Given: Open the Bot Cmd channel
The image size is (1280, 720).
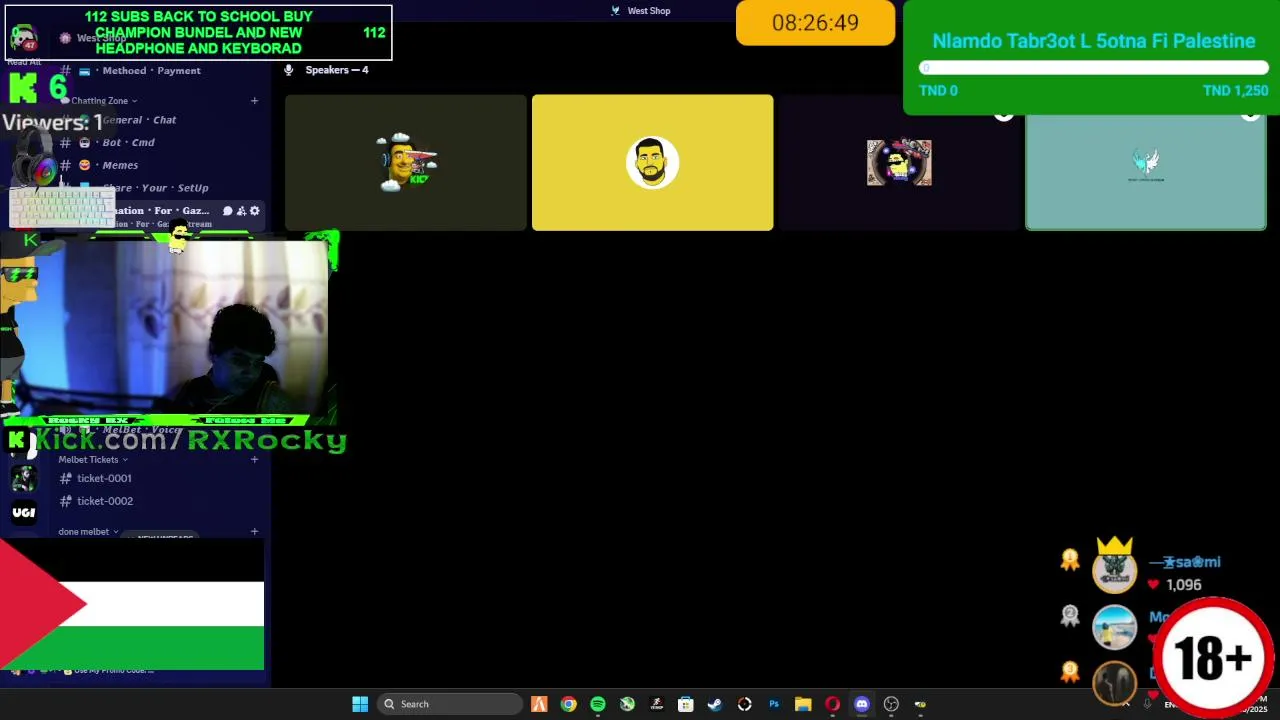Looking at the screenshot, I should tap(128, 142).
